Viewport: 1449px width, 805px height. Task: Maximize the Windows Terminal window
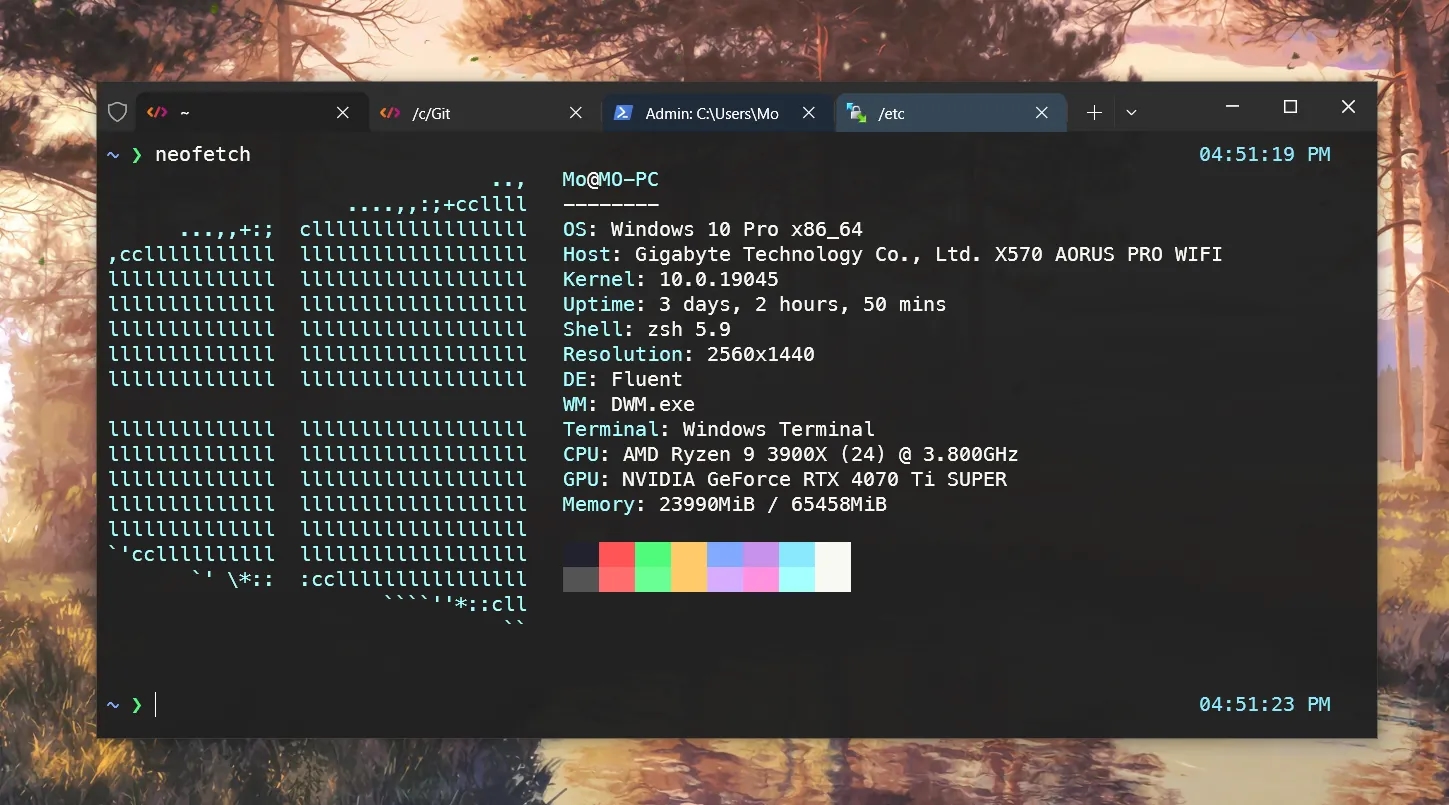[x=1290, y=107]
